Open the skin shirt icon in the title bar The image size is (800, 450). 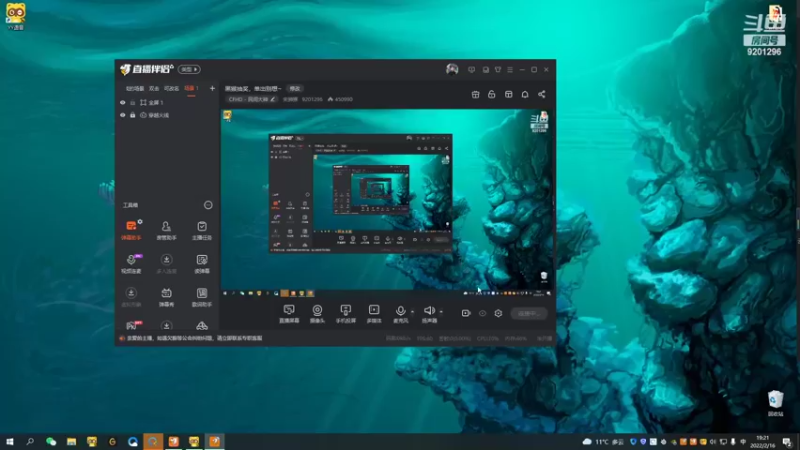tap(498, 69)
